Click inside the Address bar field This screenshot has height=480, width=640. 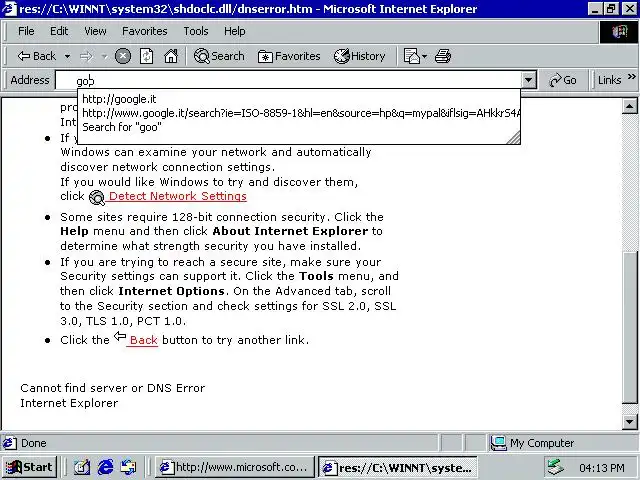[x=288, y=80]
